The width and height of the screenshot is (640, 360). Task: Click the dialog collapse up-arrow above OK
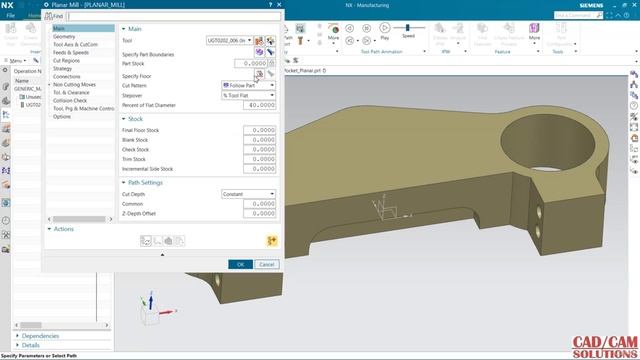pos(162,254)
